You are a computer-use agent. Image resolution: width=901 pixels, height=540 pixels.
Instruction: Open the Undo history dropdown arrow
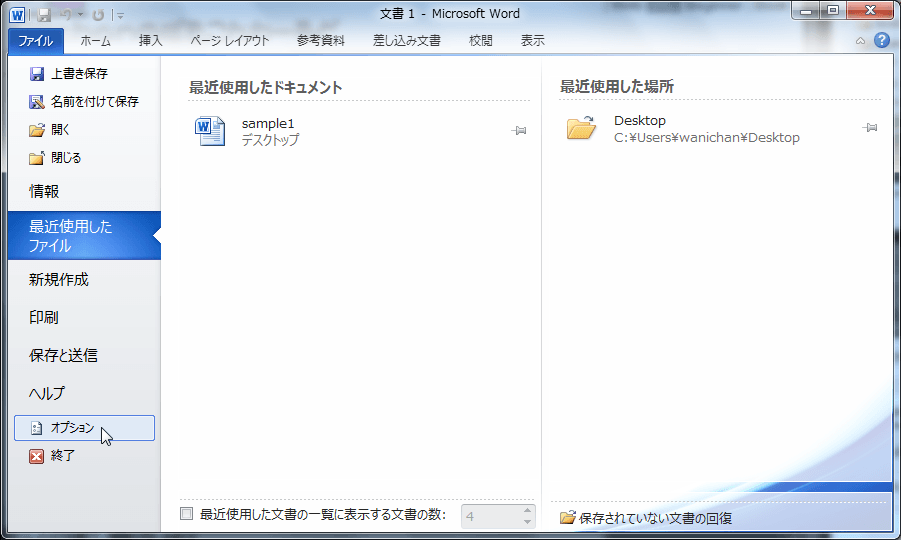tap(80, 15)
